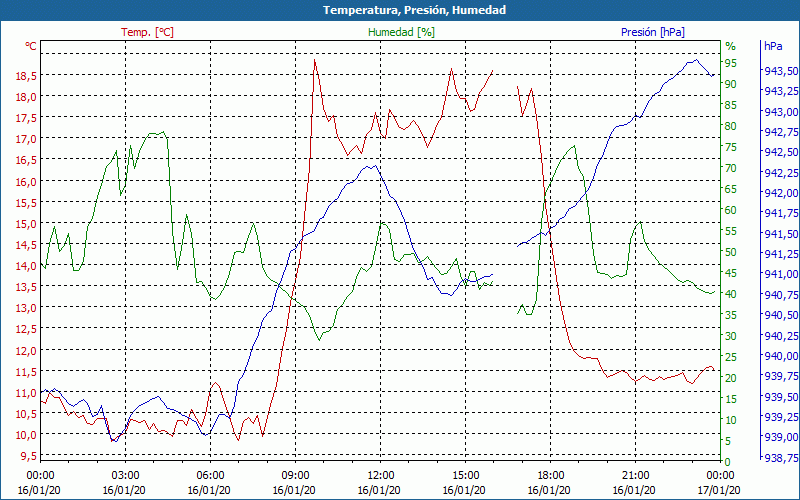800x500 pixels.
Task: Select the green '65' humidity tick label
Action: click(x=731, y=189)
